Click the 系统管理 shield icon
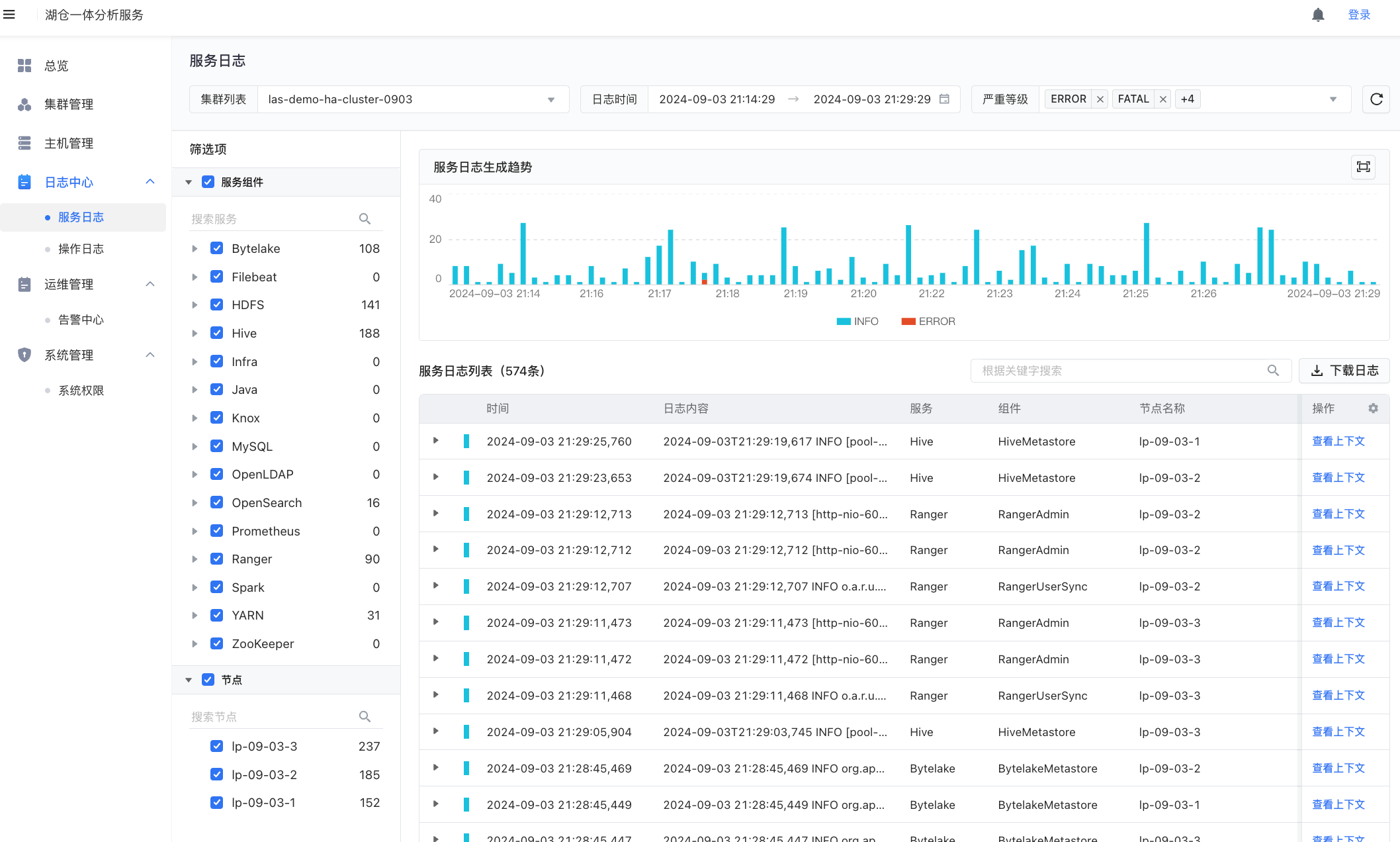This screenshot has width=1400, height=842. click(x=24, y=355)
